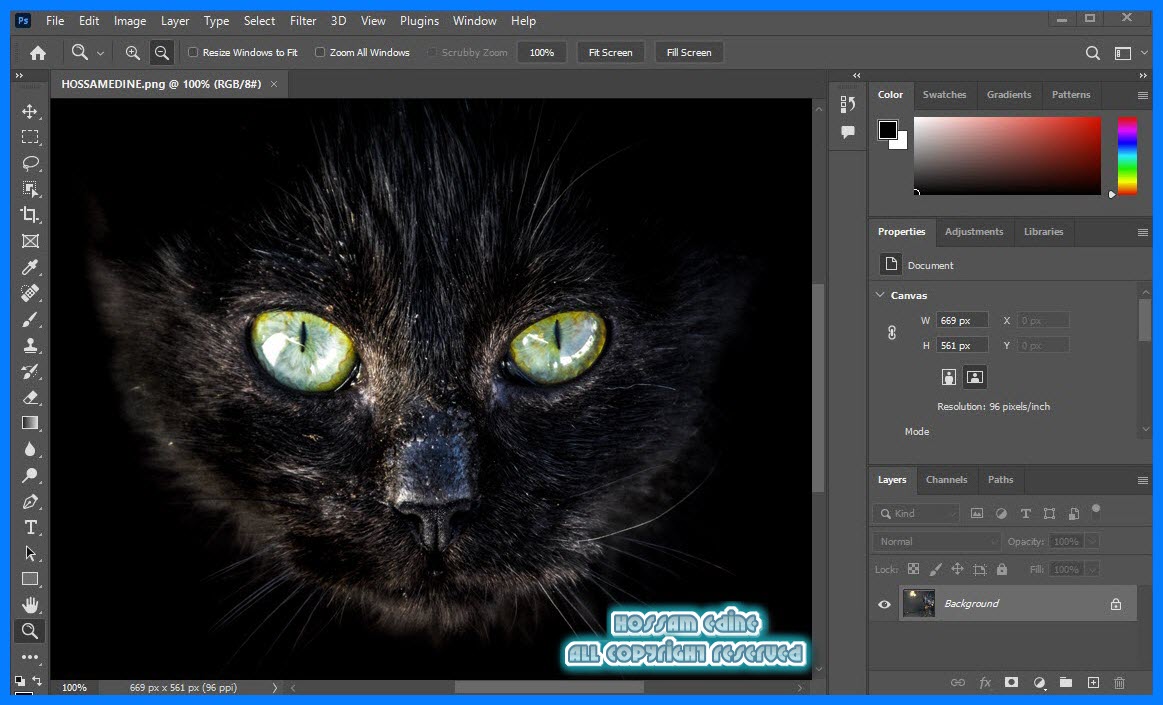Select the Object Selection tool
This screenshot has height=705, width=1163.
pos(30,189)
